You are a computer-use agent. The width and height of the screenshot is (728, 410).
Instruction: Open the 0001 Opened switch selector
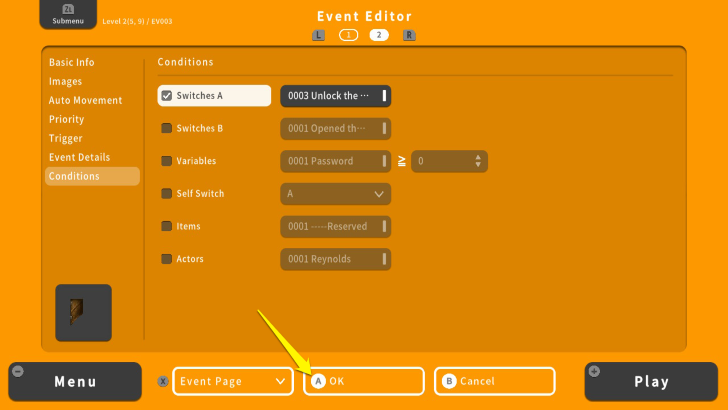[336, 129]
